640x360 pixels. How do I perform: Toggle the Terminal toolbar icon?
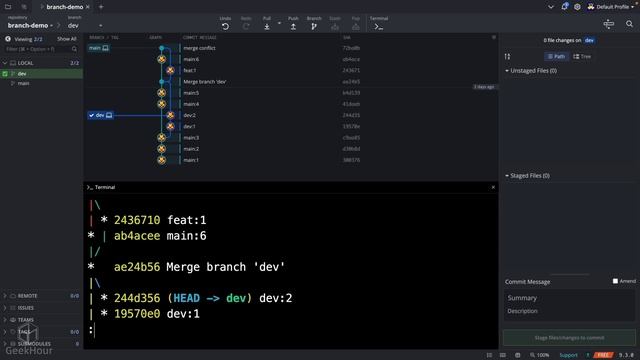(x=379, y=27)
